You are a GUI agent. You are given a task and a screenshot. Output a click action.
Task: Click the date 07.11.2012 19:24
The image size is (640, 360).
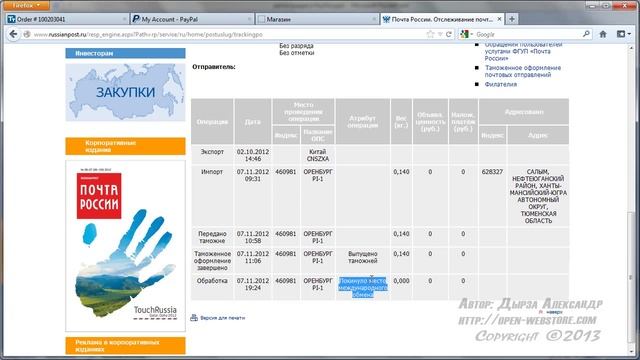[253, 284]
